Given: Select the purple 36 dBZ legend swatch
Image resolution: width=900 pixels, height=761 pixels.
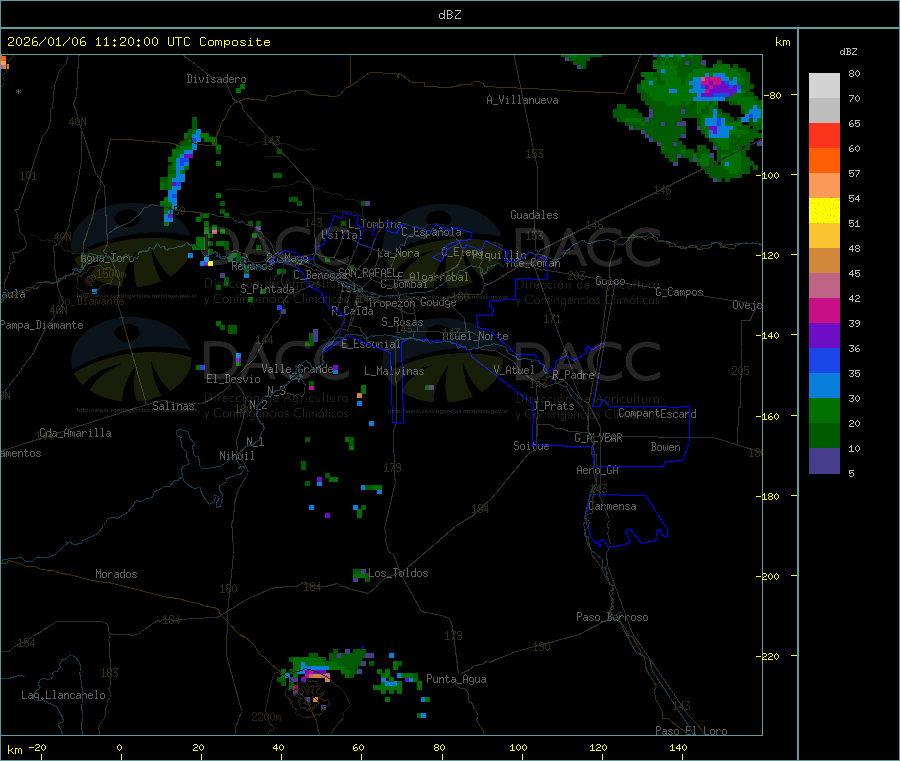Looking at the screenshot, I should pyautogui.click(x=824, y=336).
